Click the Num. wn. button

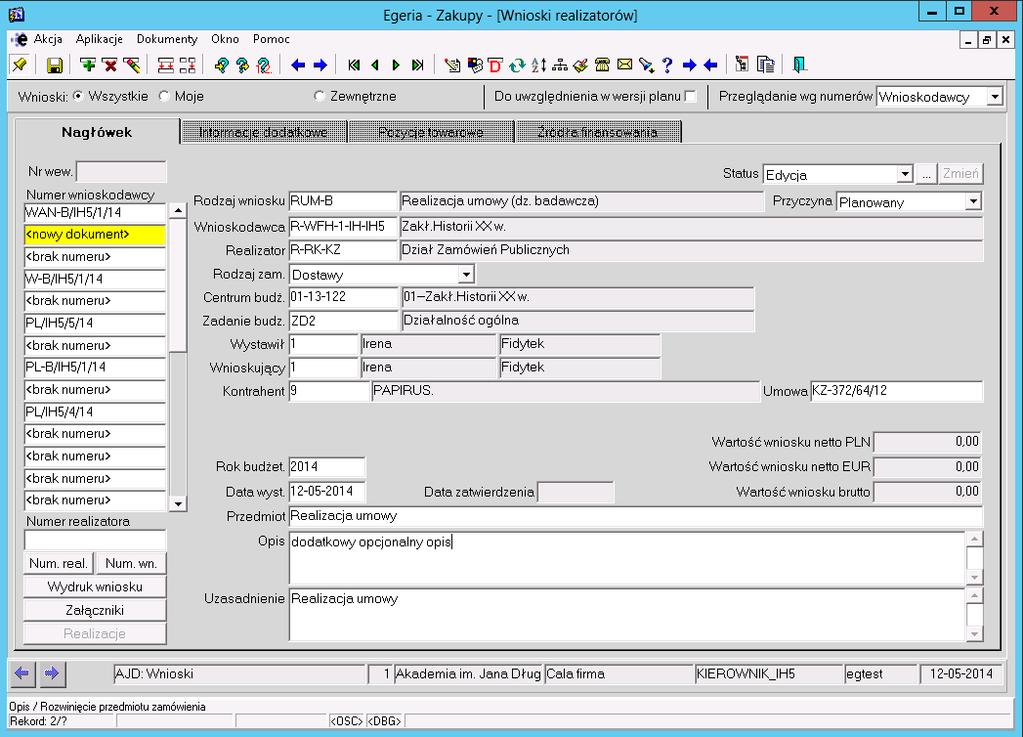tap(131, 563)
